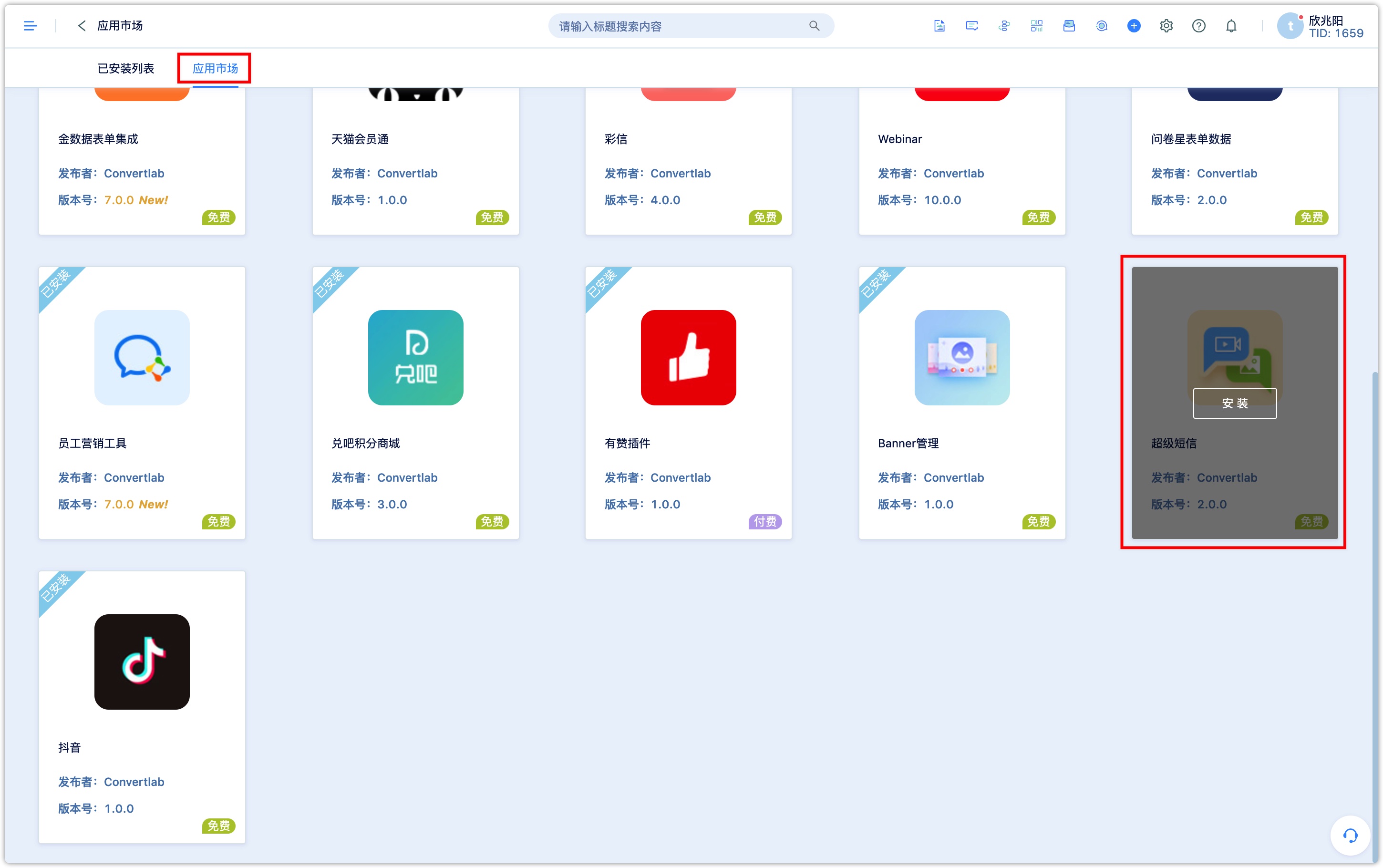Switch to the 已安装列表 tab

[x=126, y=68]
